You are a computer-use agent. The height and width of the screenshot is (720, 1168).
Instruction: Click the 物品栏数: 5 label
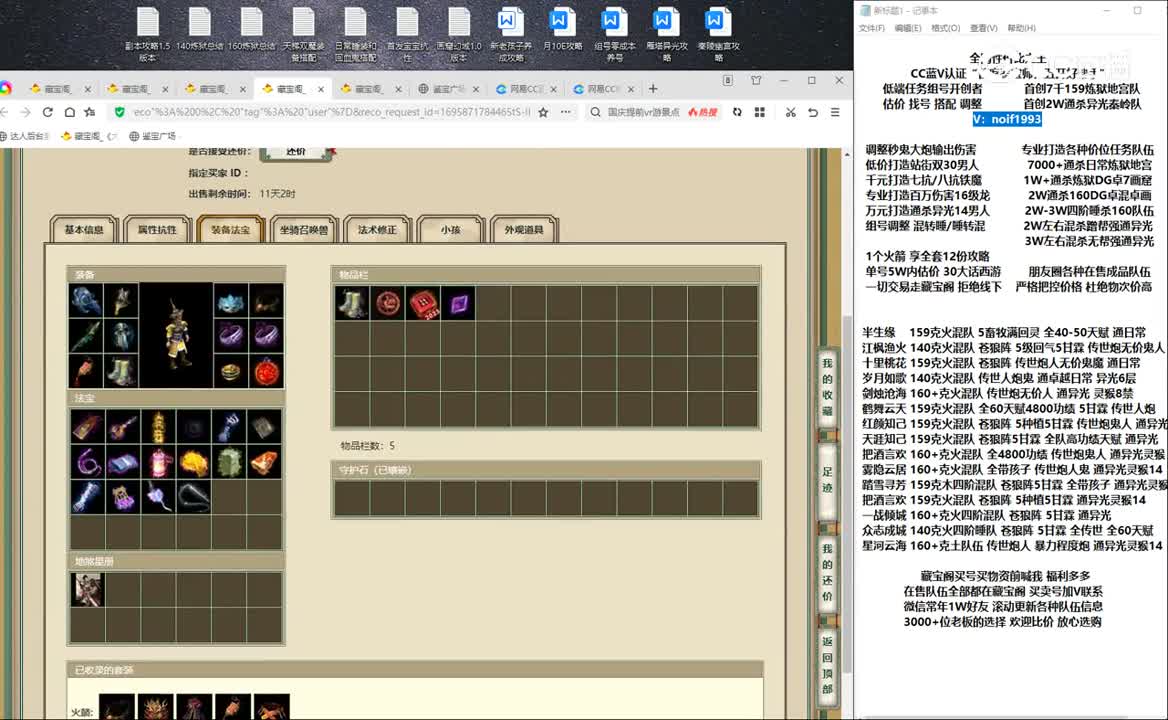[367, 446]
